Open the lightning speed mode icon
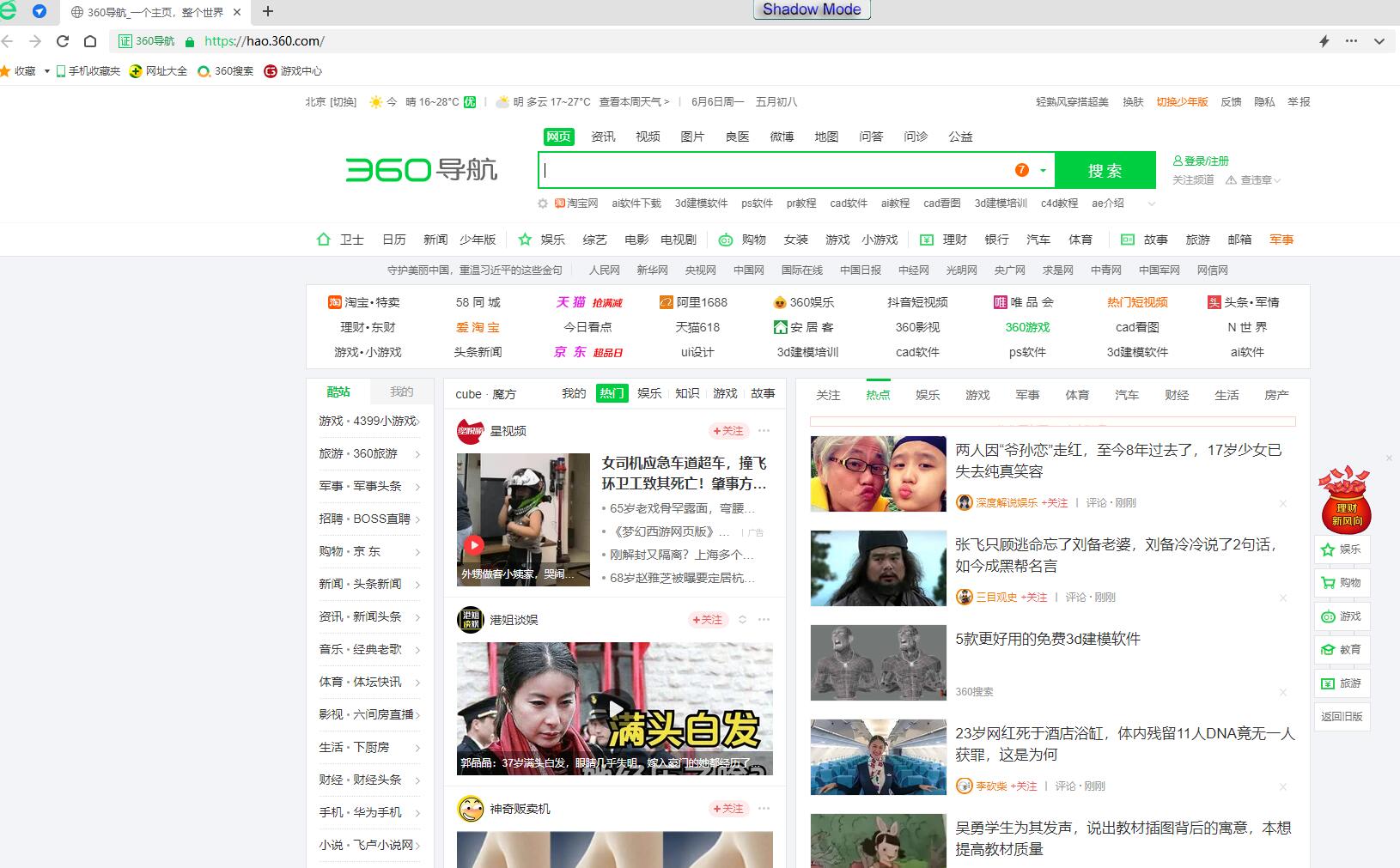The height and width of the screenshot is (868, 1400). point(1324,41)
